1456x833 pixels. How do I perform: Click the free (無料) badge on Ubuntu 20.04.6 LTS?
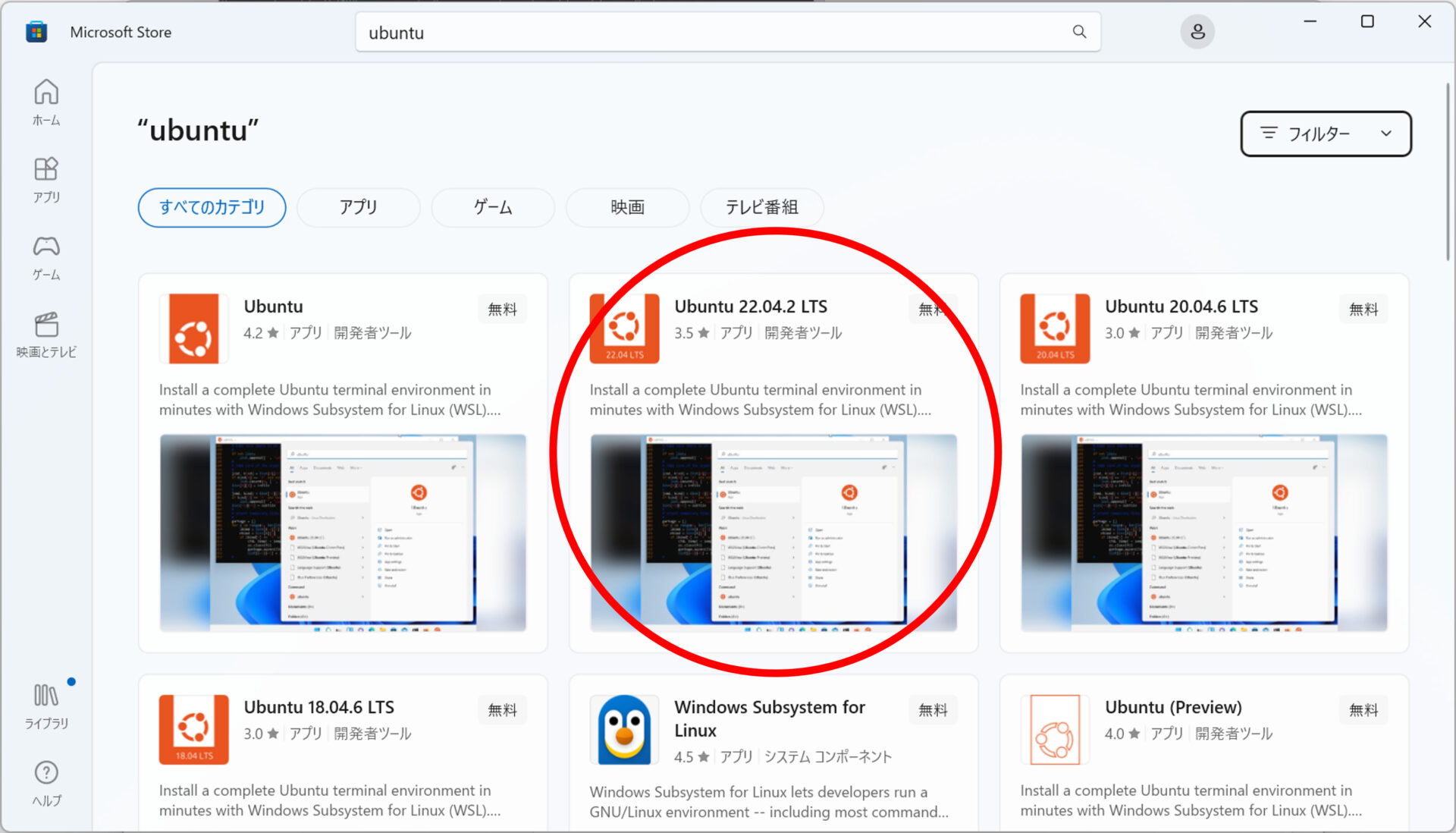1363,309
